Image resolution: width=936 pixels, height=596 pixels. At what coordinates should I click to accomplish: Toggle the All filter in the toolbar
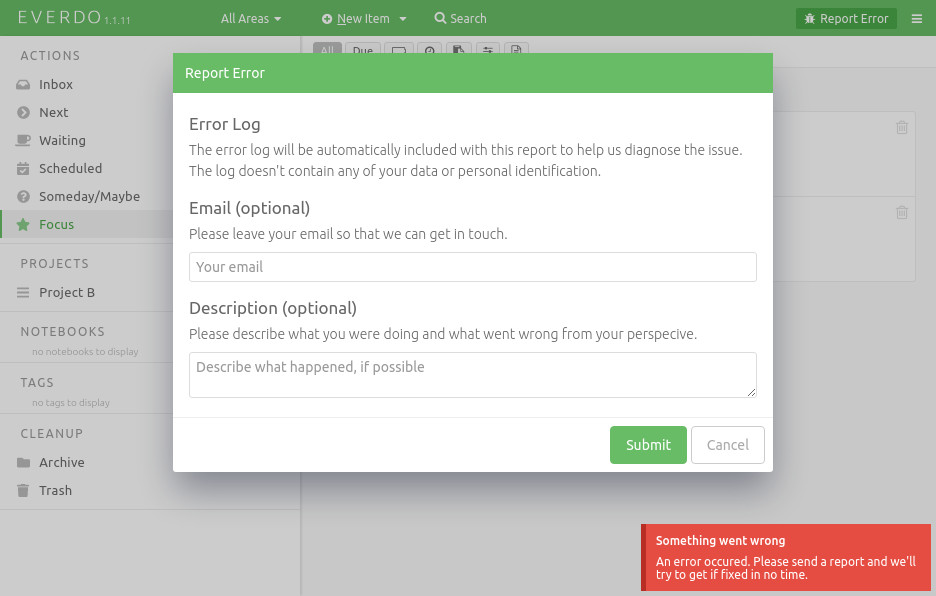pos(327,50)
